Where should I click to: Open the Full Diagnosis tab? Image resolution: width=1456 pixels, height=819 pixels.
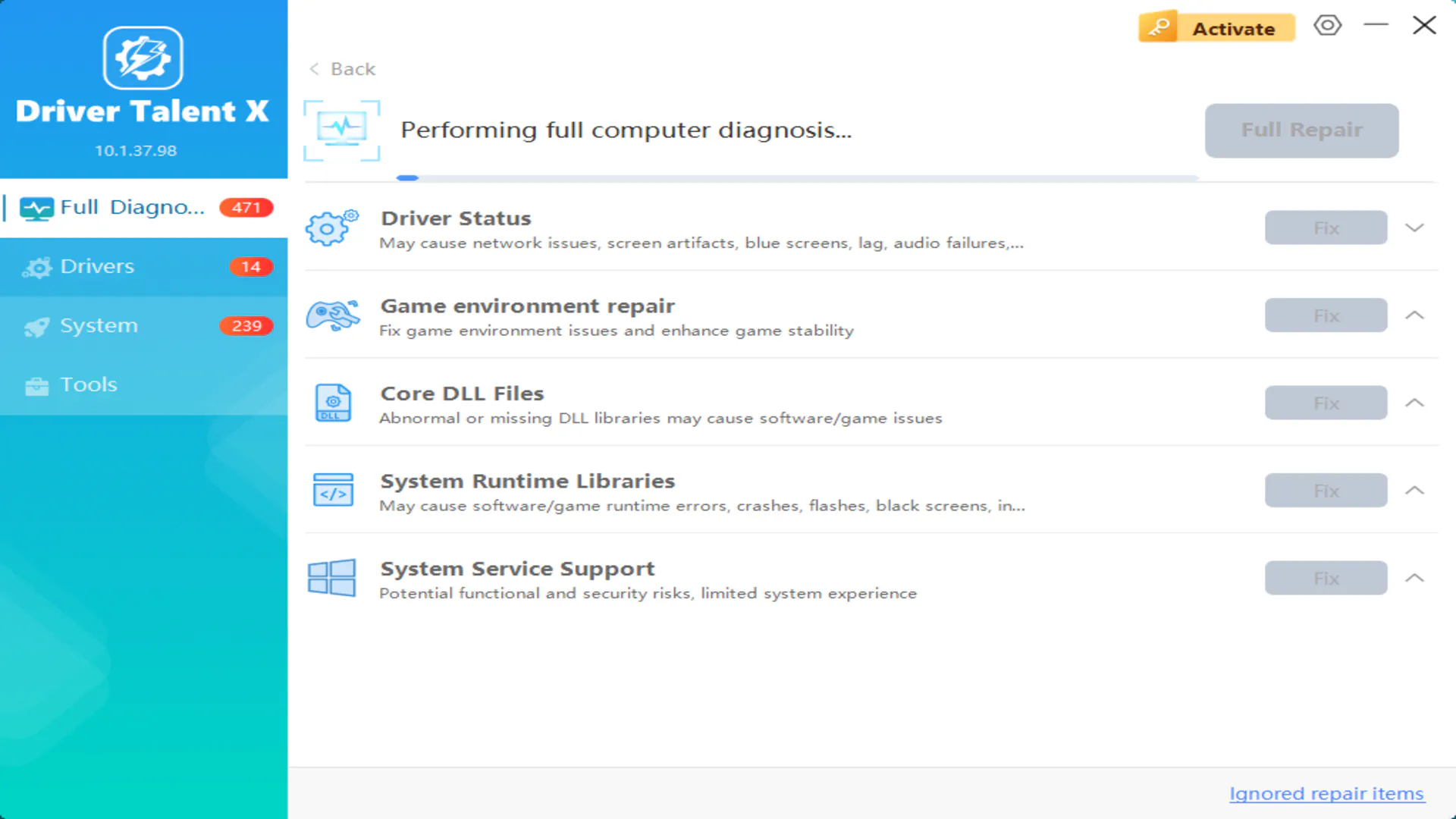coord(144,208)
